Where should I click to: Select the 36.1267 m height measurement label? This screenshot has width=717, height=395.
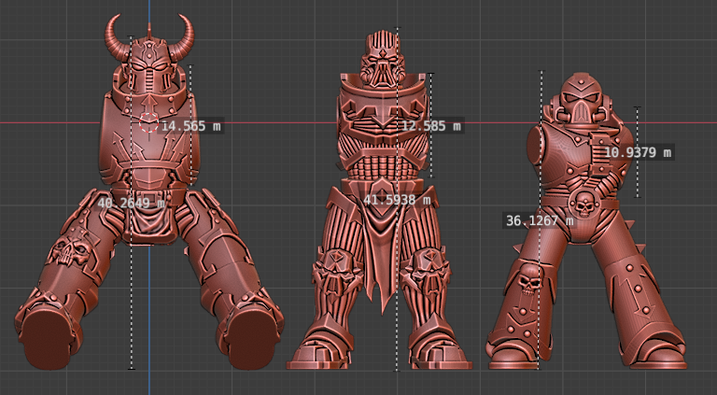tap(539, 221)
